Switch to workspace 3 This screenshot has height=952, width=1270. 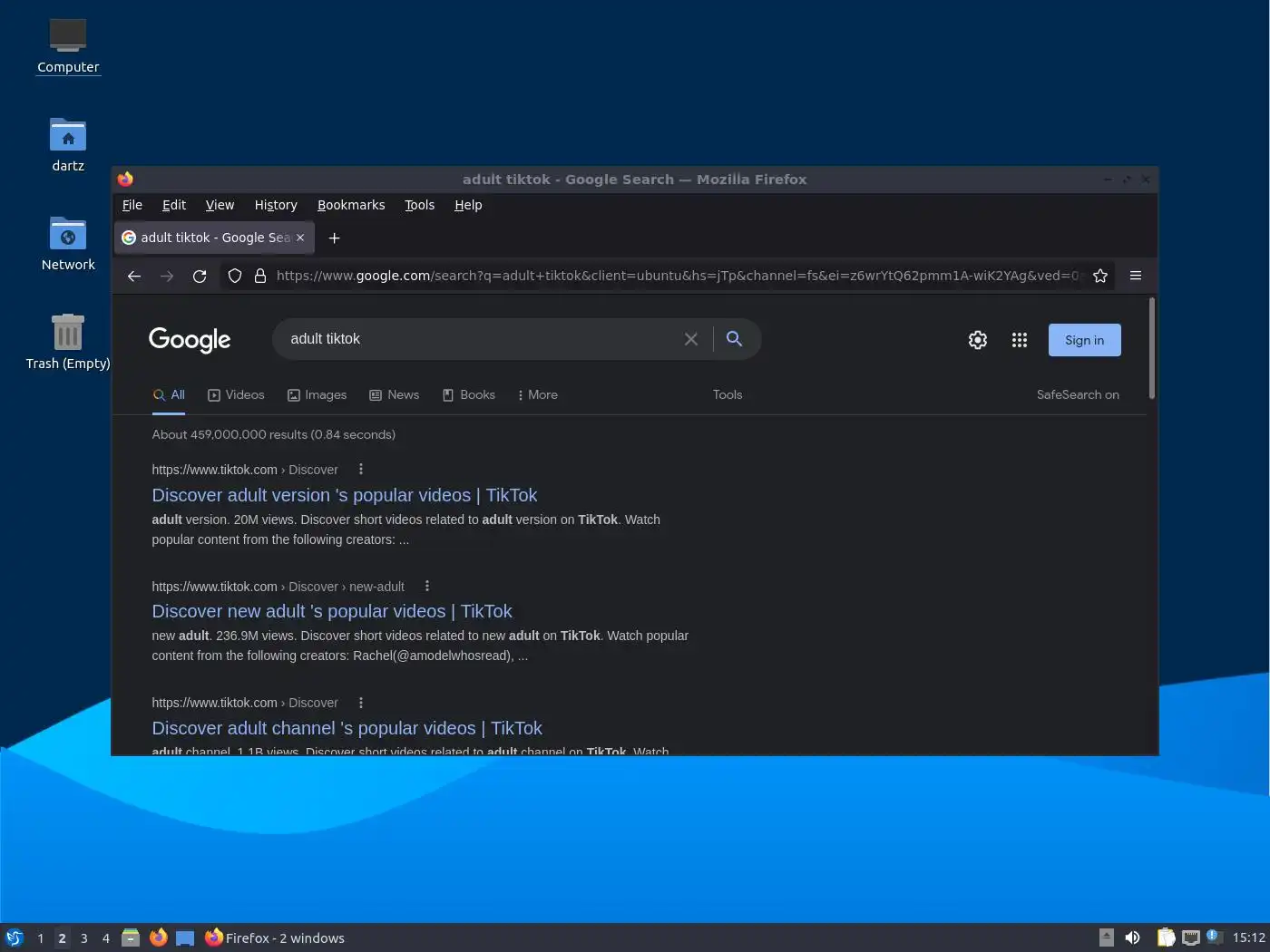tap(84, 938)
